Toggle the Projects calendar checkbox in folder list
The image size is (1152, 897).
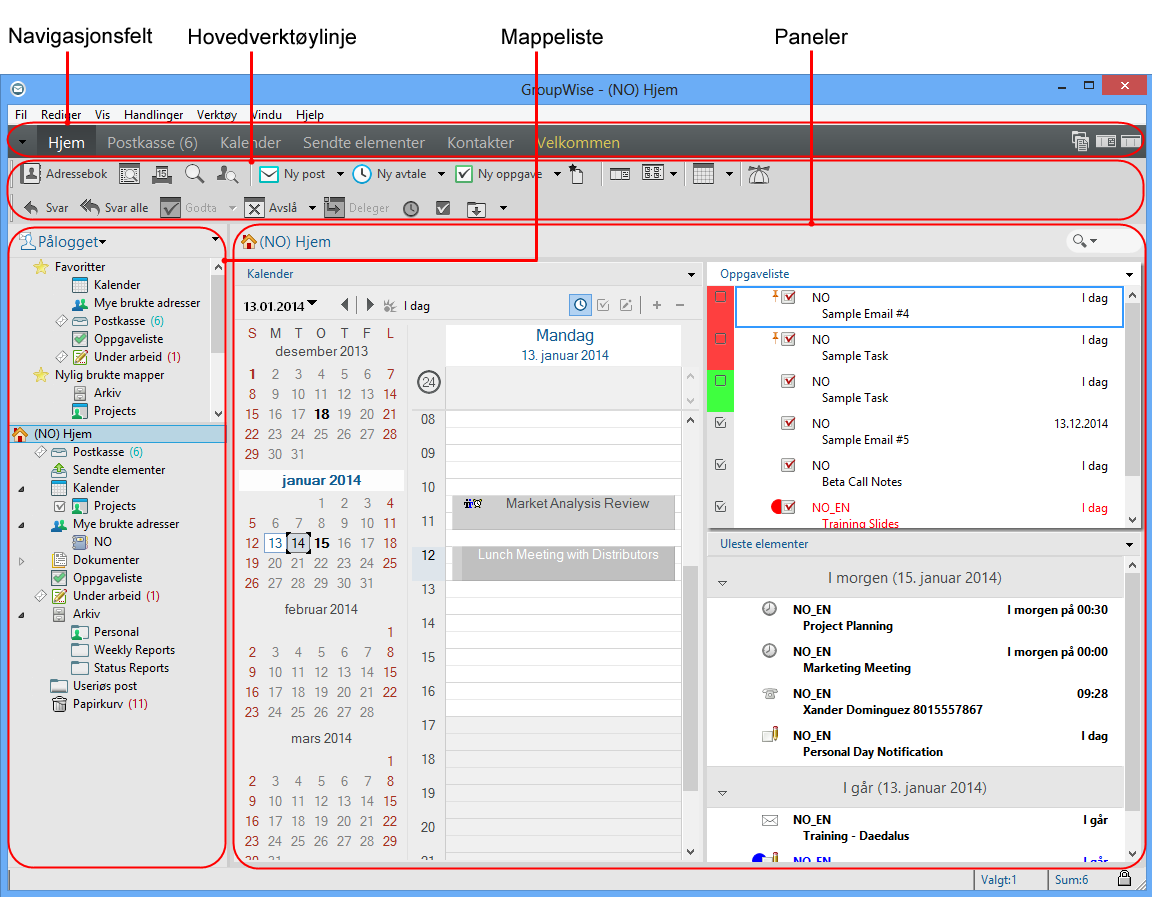[60, 506]
